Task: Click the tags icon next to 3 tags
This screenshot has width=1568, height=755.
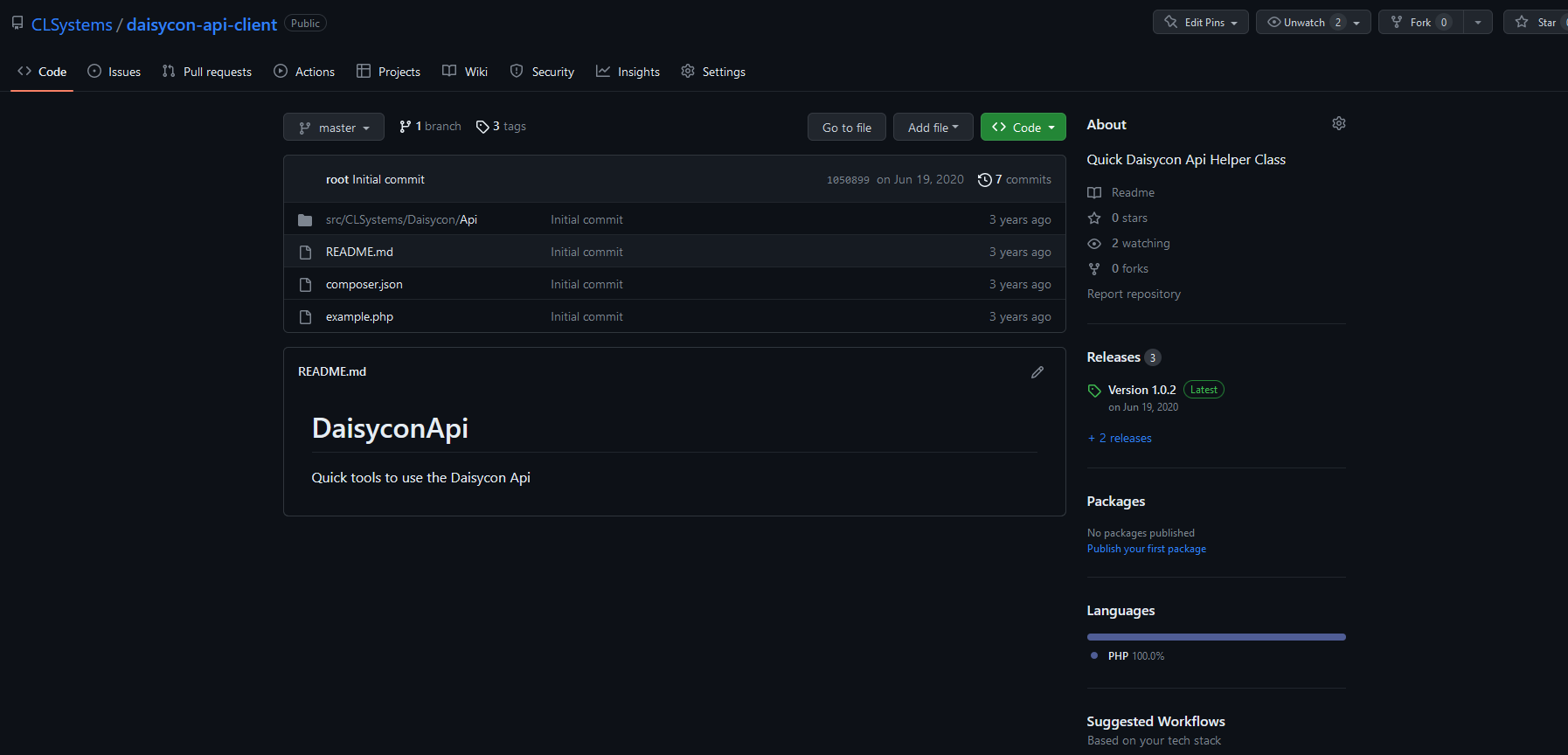Action: click(x=482, y=128)
